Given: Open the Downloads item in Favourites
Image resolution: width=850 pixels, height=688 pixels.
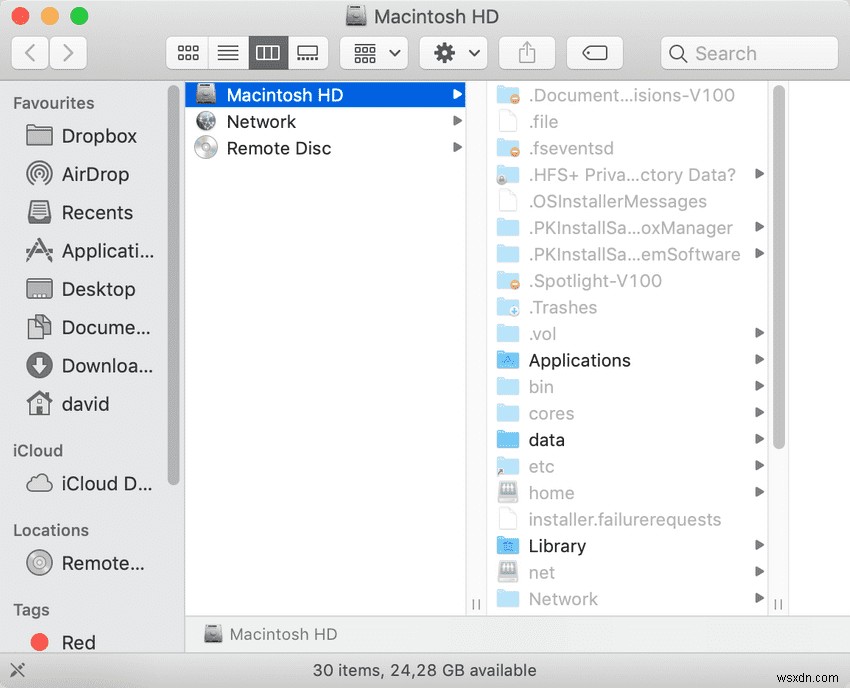Looking at the screenshot, I should pyautogui.click(x=99, y=366).
